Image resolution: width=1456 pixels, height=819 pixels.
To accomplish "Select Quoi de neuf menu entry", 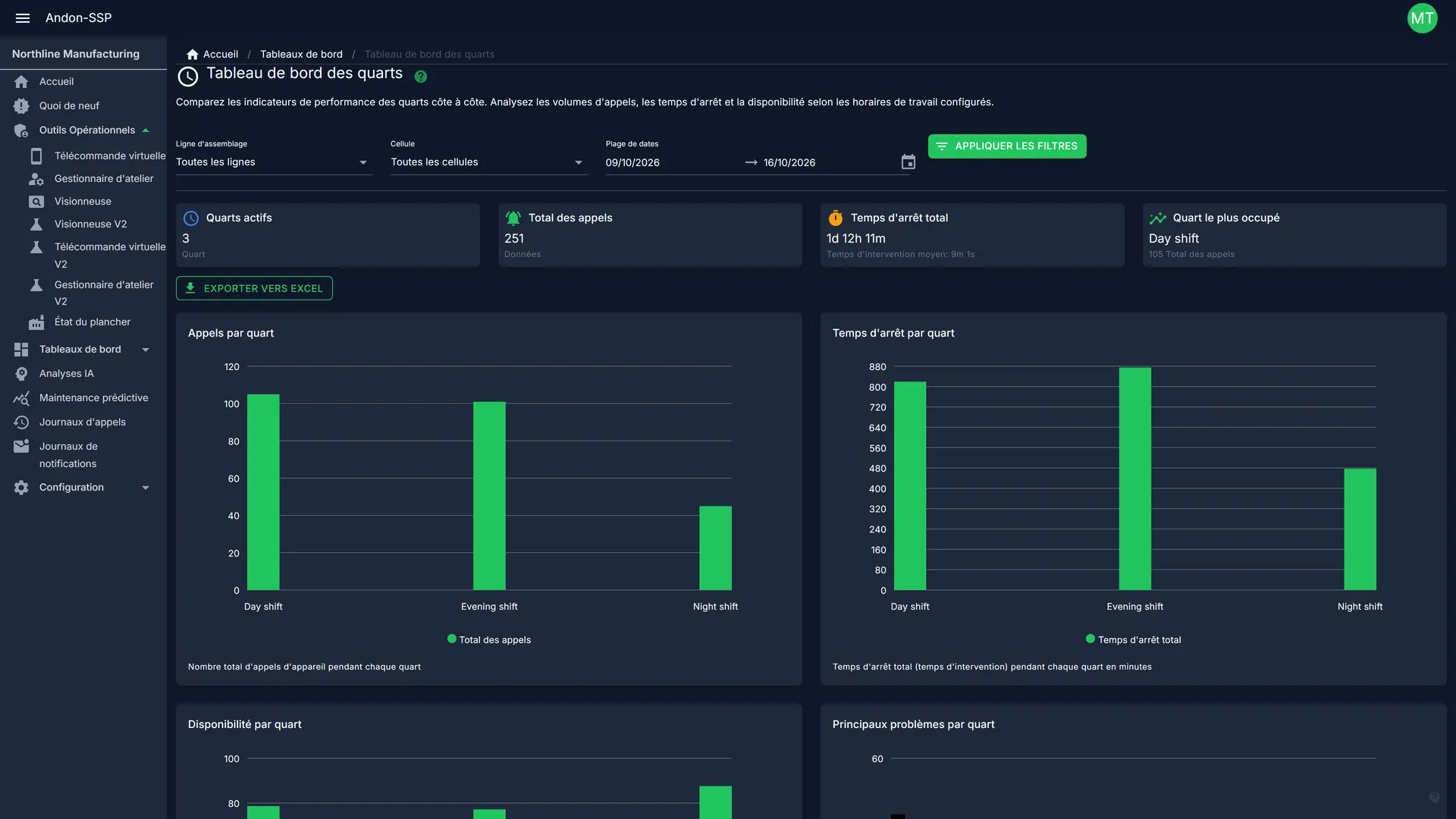I will pyautogui.click(x=83, y=105).
